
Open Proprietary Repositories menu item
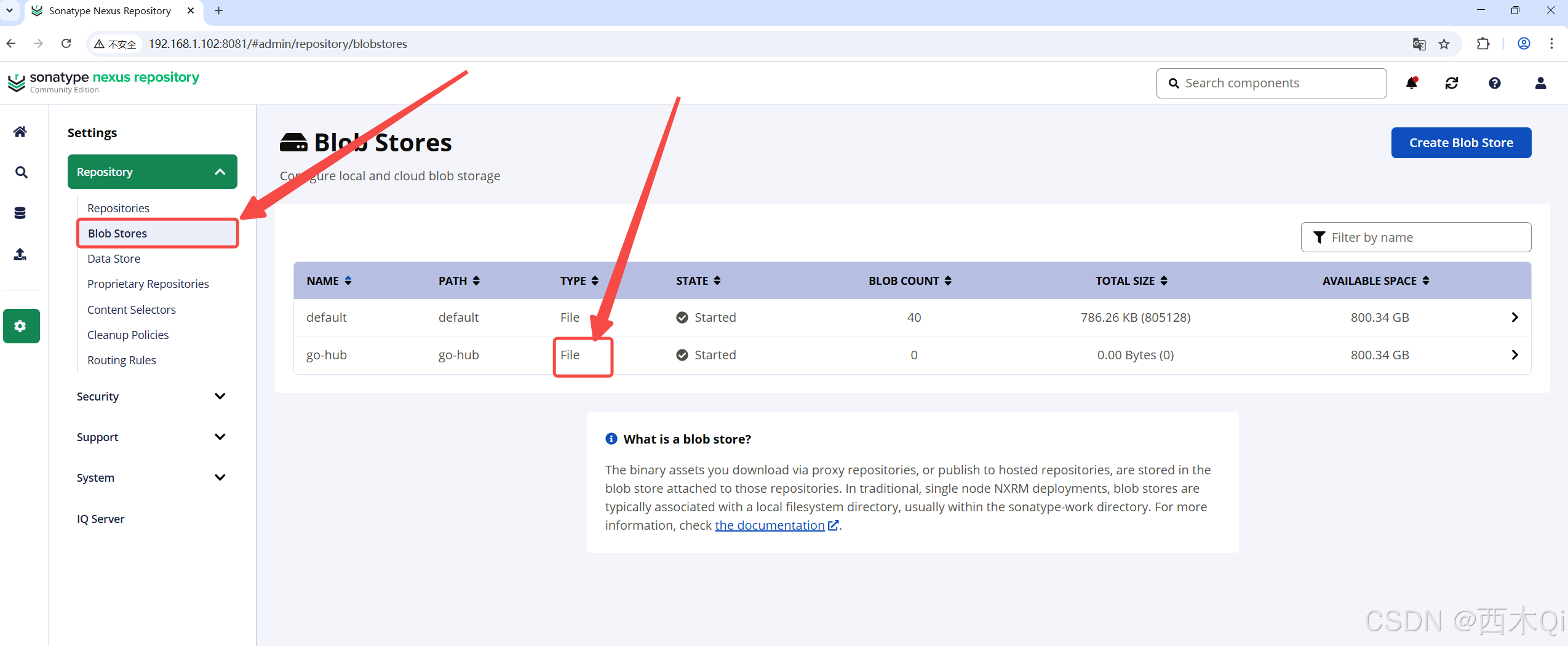tap(148, 284)
